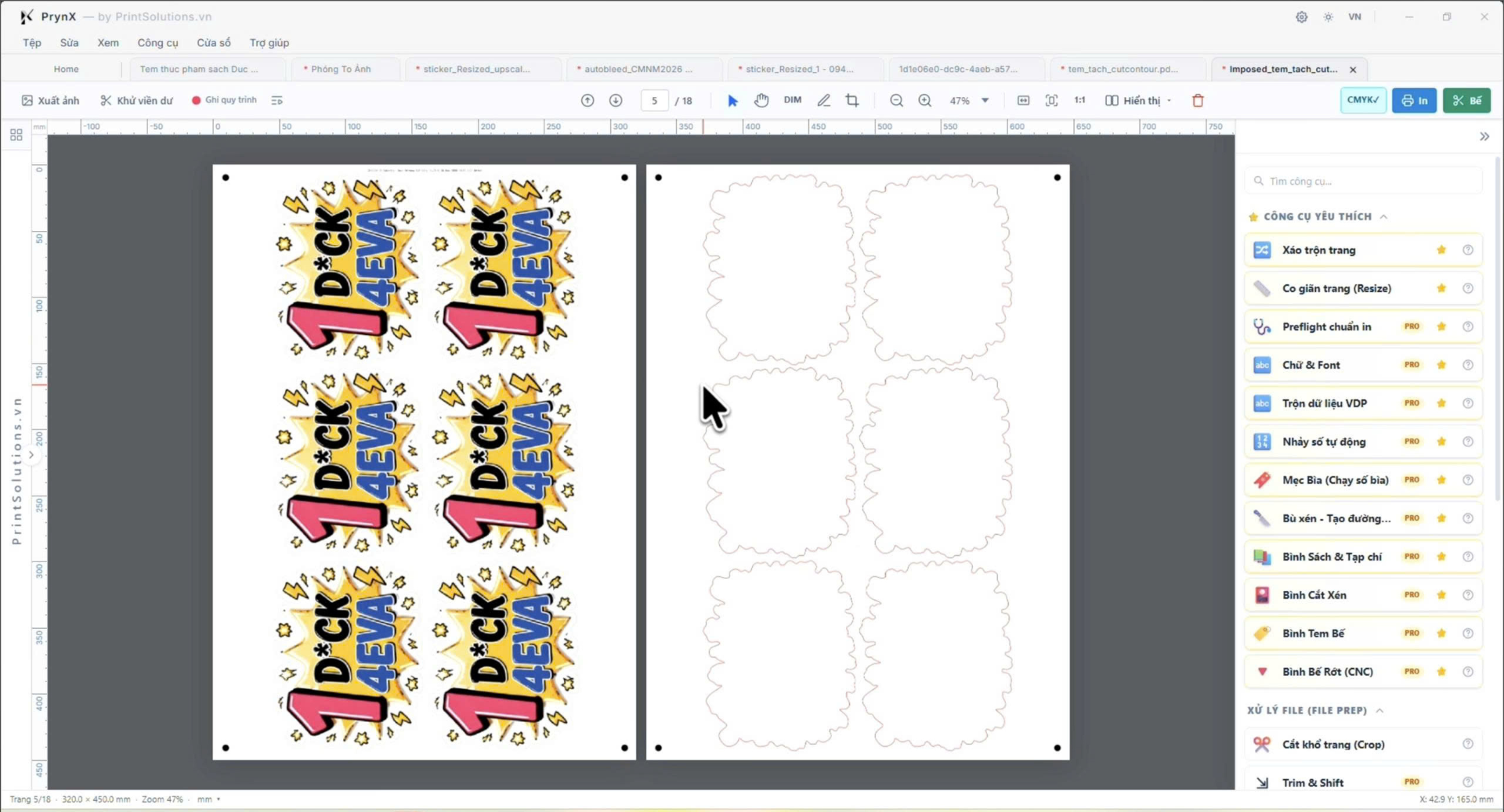Click the blue In print button

(1414, 100)
